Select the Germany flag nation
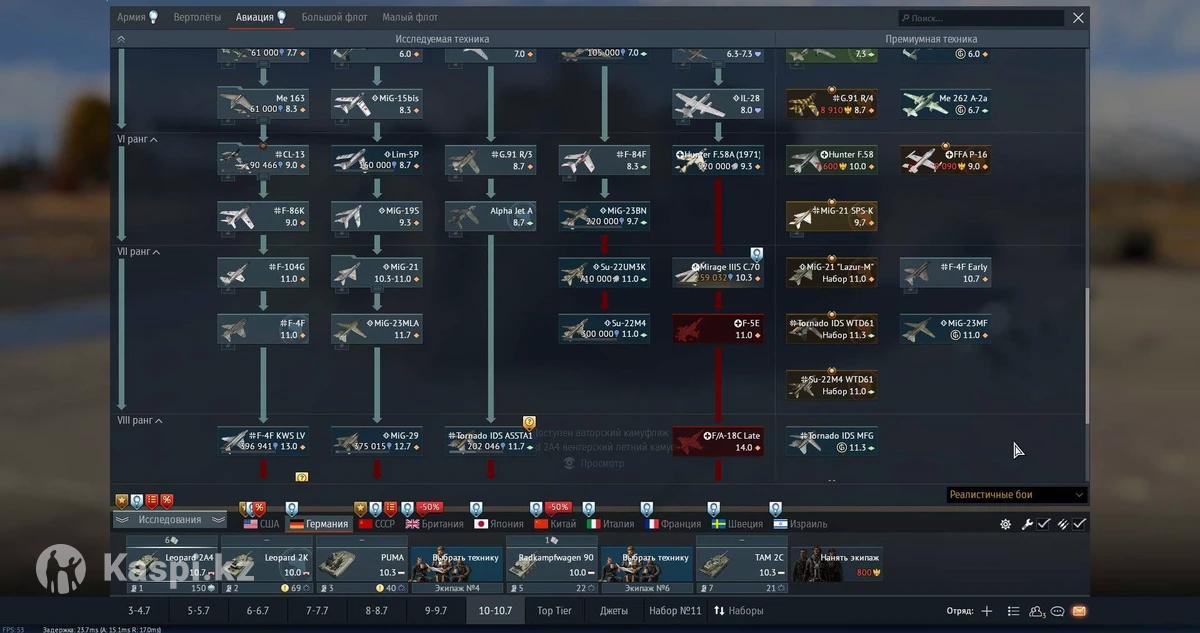 pyautogui.click(x=318, y=524)
